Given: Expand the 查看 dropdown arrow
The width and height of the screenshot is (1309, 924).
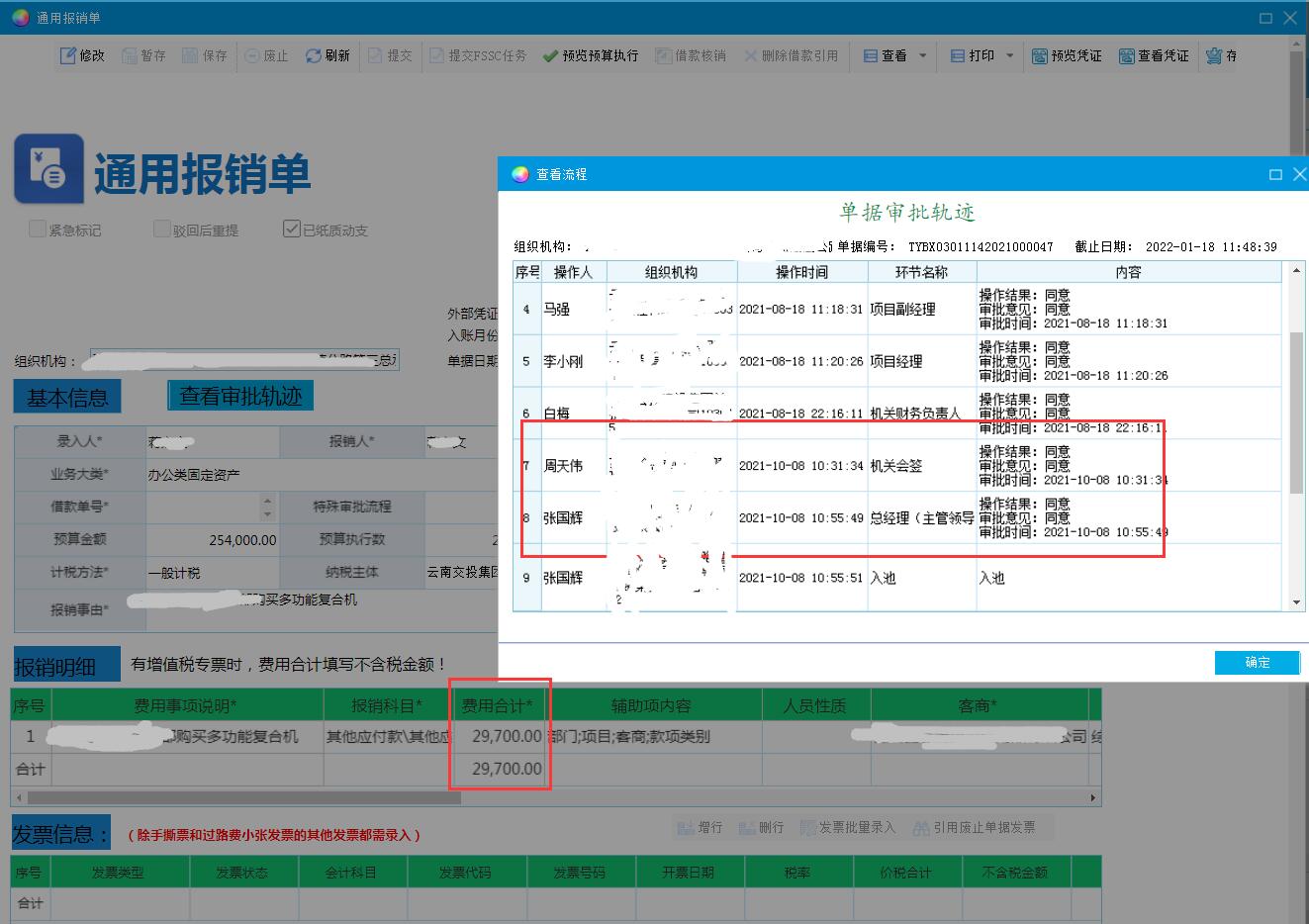Looking at the screenshot, I should pos(923,55).
